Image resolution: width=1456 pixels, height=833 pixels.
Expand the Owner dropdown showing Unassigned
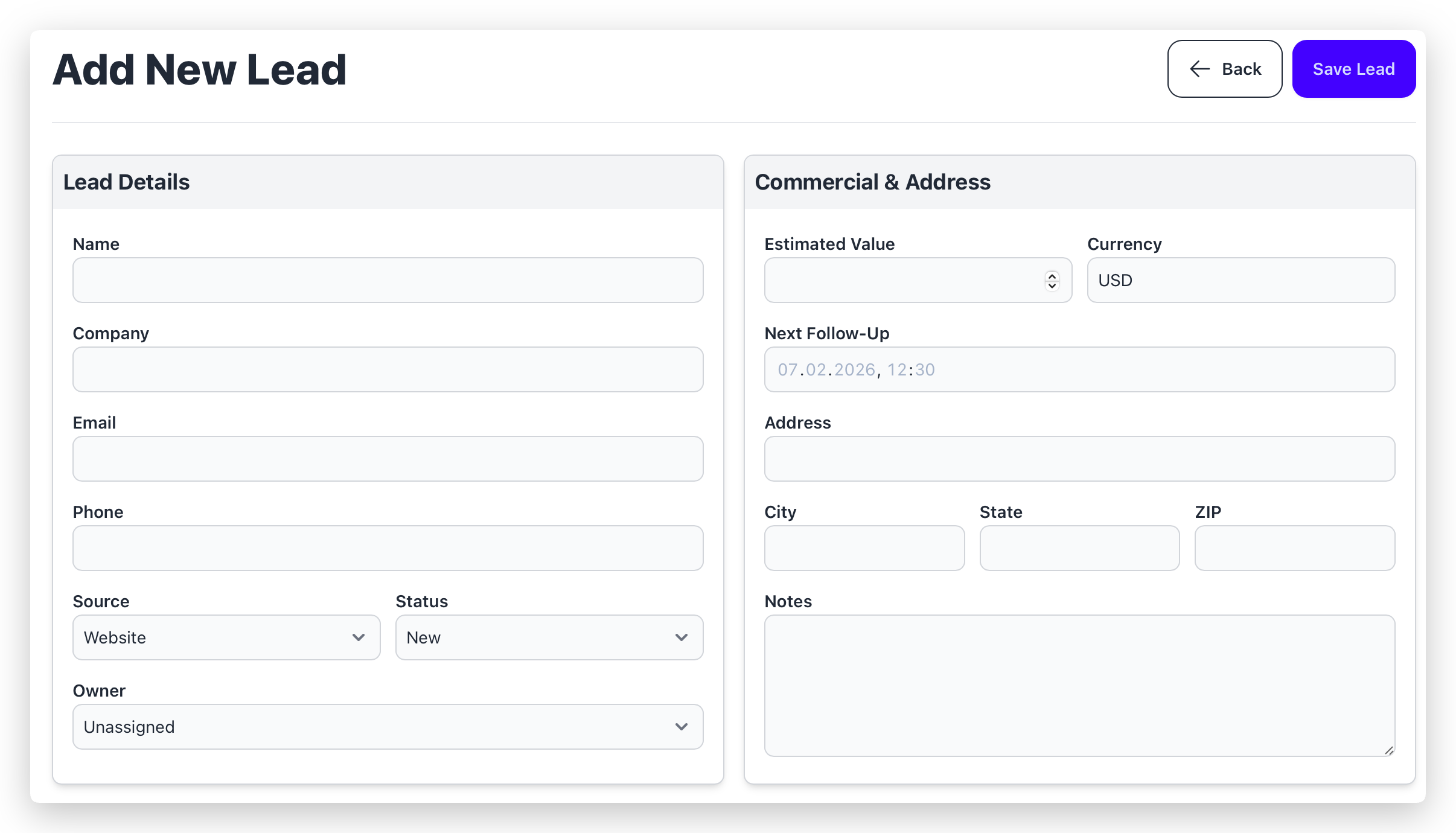388,727
